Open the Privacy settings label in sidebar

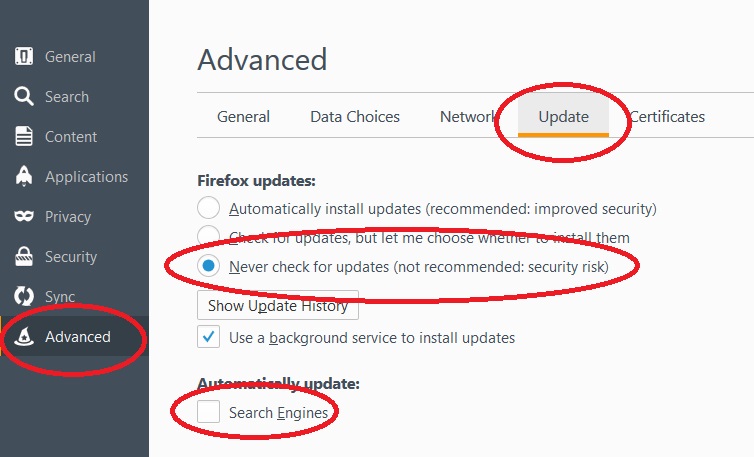coord(68,217)
